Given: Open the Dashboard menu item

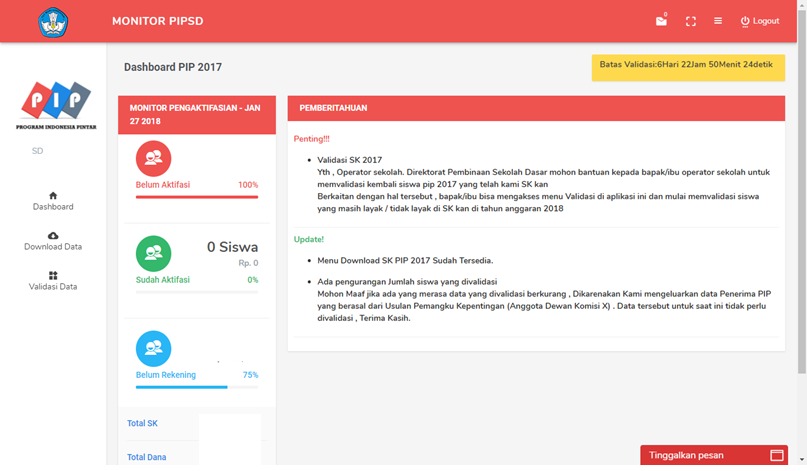Looking at the screenshot, I should tap(53, 201).
